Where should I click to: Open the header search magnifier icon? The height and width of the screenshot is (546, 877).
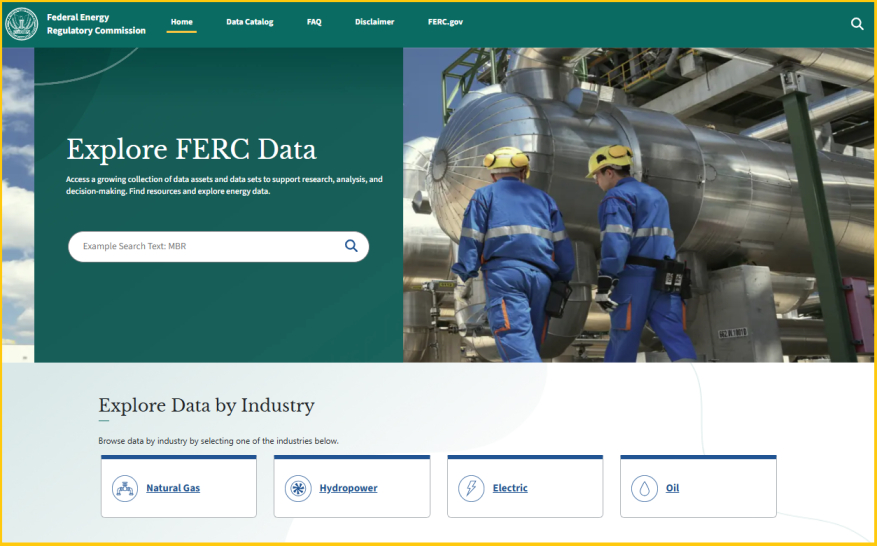pos(857,23)
